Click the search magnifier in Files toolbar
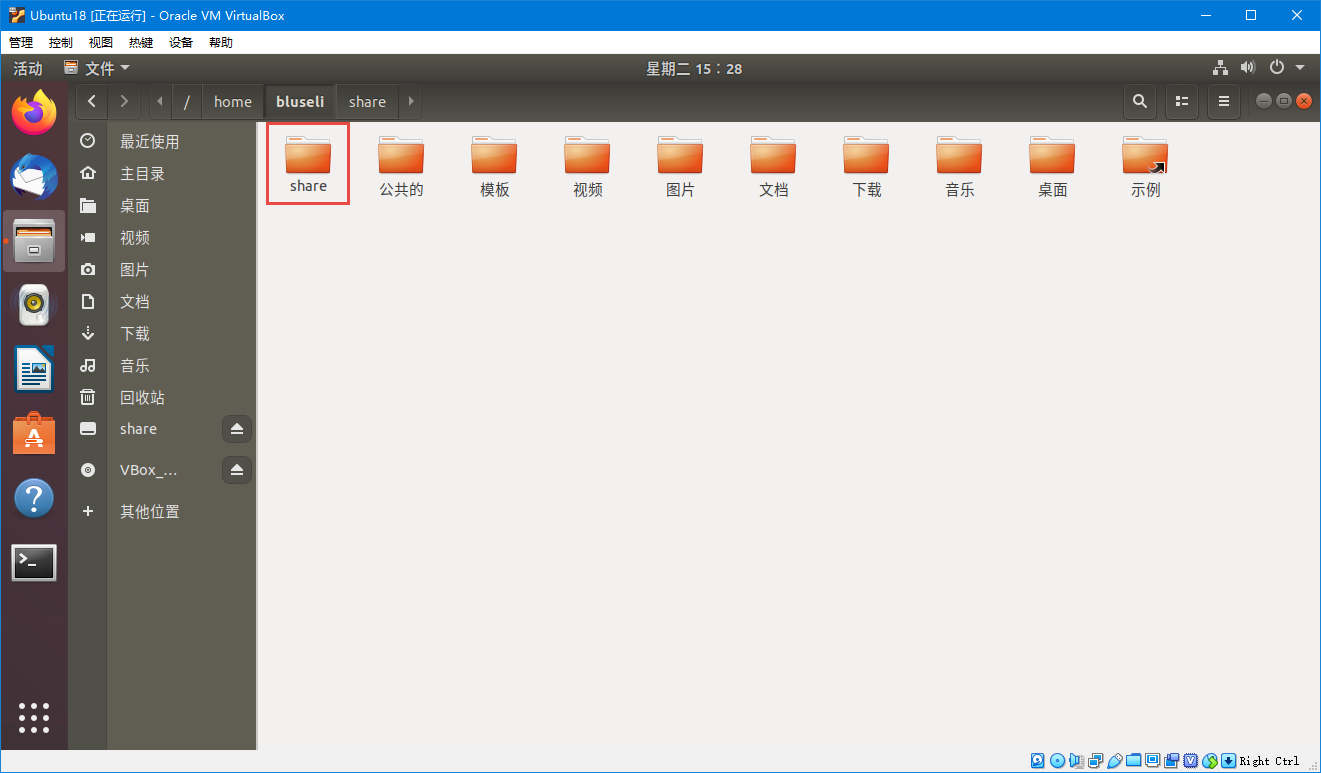The width and height of the screenshot is (1321, 773). [x=1139, y=101]
